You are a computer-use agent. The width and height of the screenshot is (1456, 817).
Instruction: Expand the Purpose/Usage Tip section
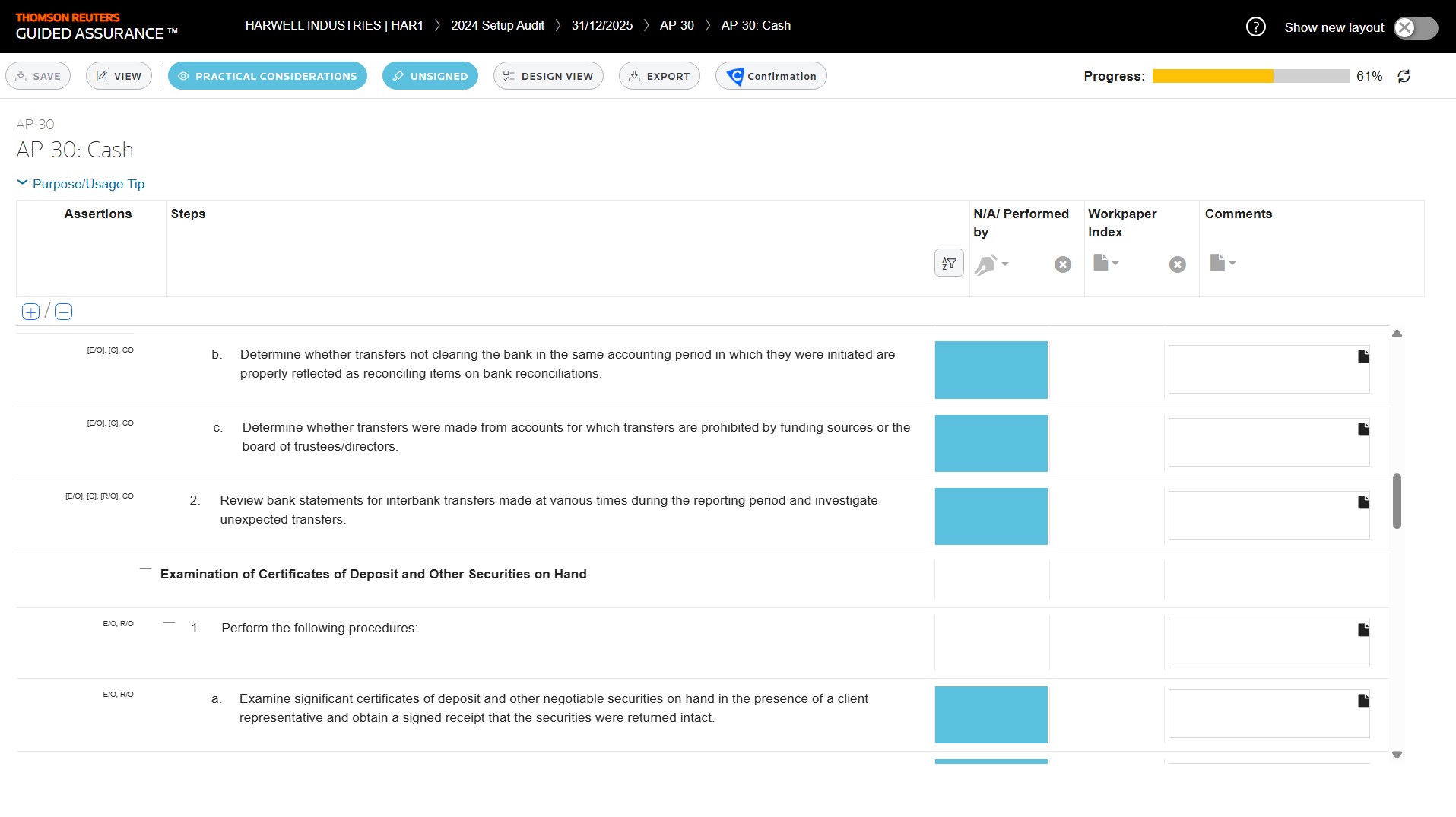click(x=81, y=184)
